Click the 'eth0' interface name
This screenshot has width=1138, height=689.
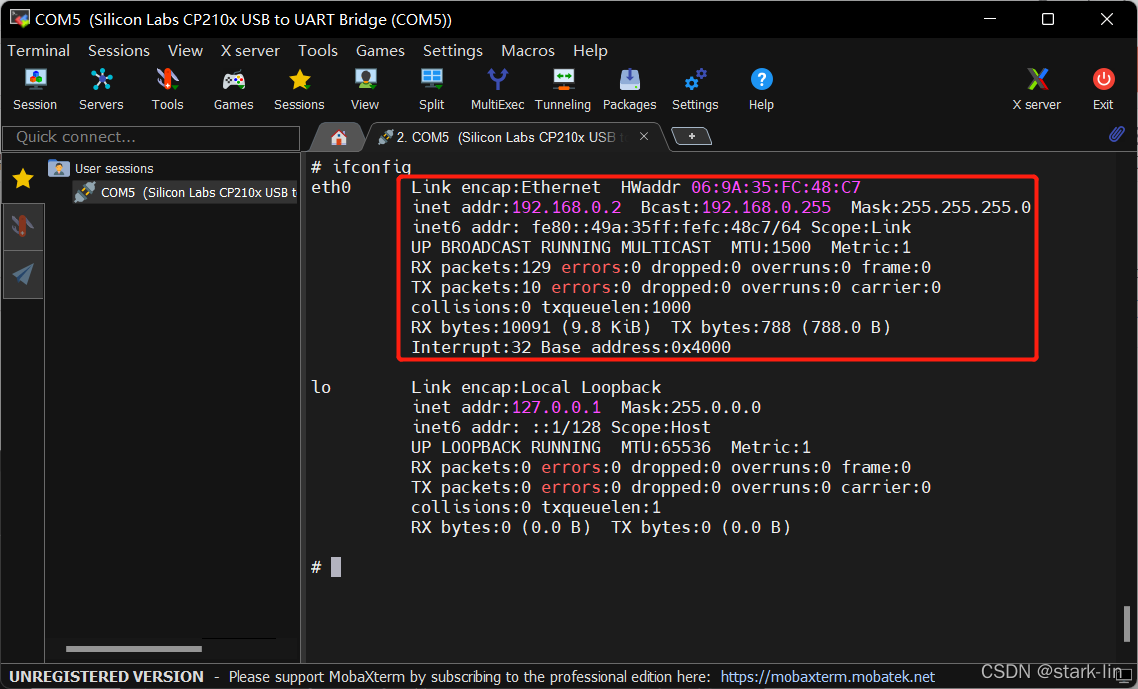[331, 187]
